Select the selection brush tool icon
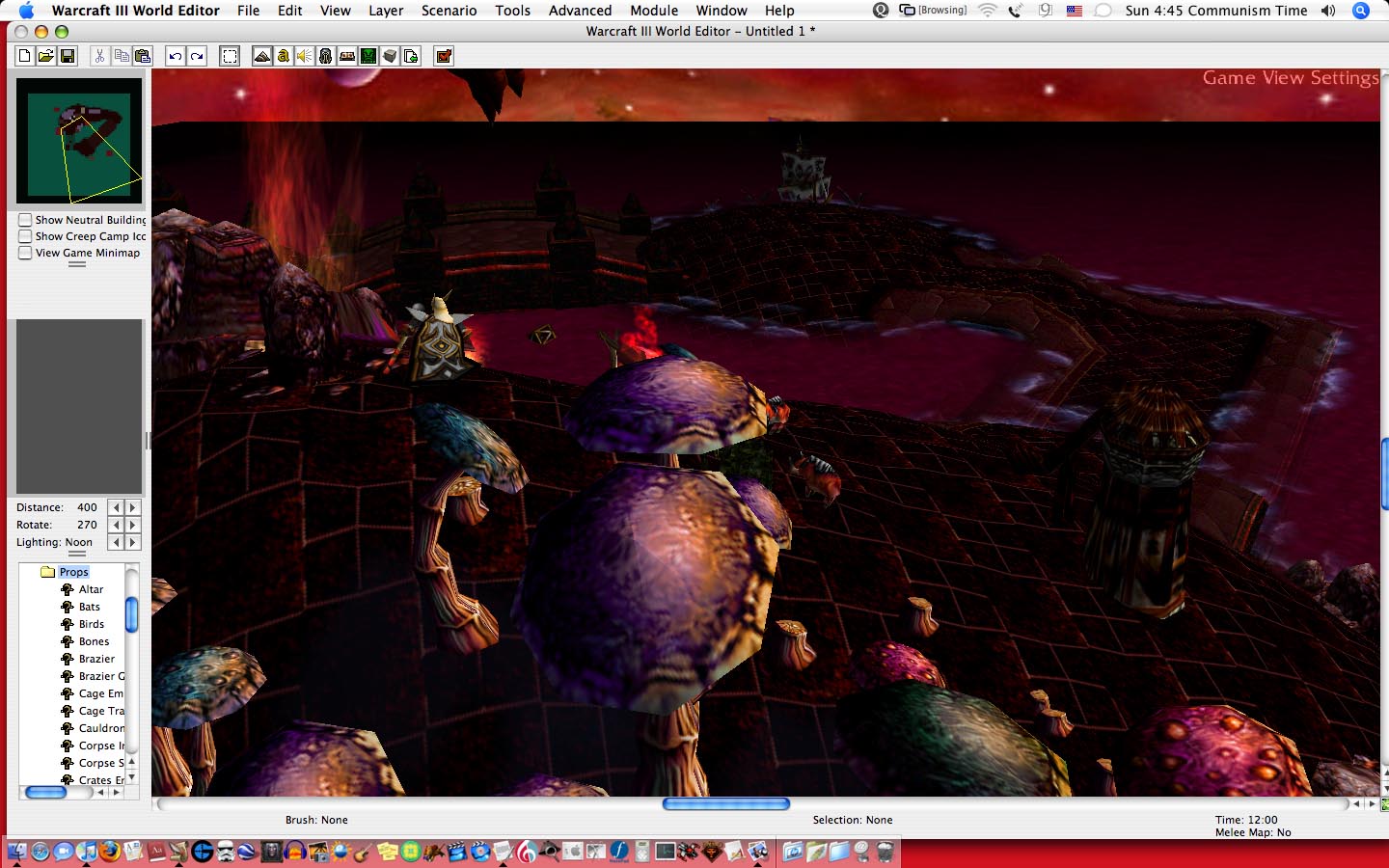 coord(230,56)
